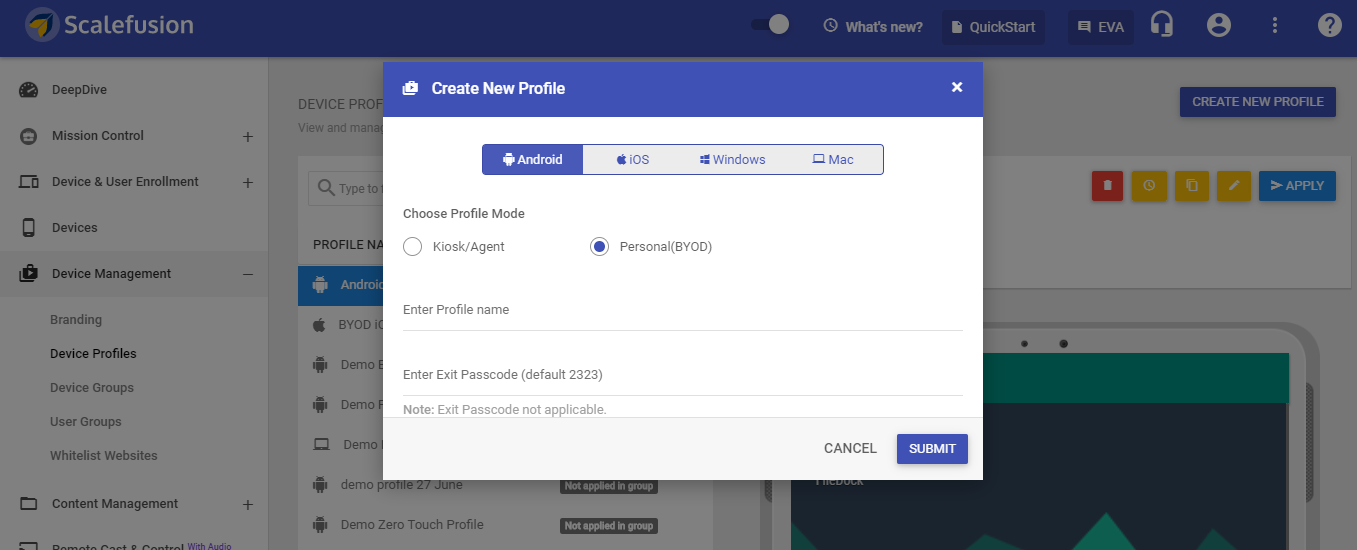The height and width of the screenshot is (550, 1357).
Task: Click the Content Management folder icon
Action: point(29,504)
